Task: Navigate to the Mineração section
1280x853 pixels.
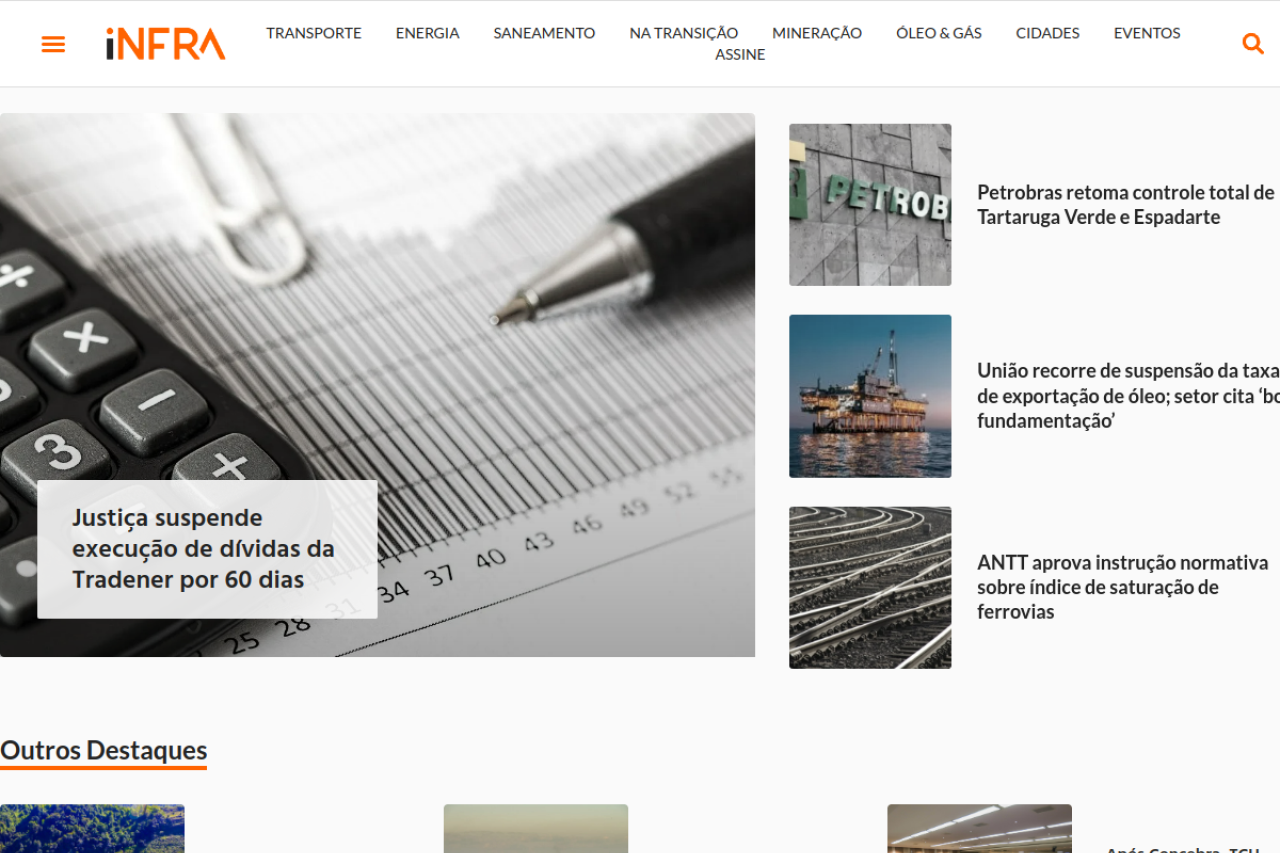Action: tap(816, 33)
